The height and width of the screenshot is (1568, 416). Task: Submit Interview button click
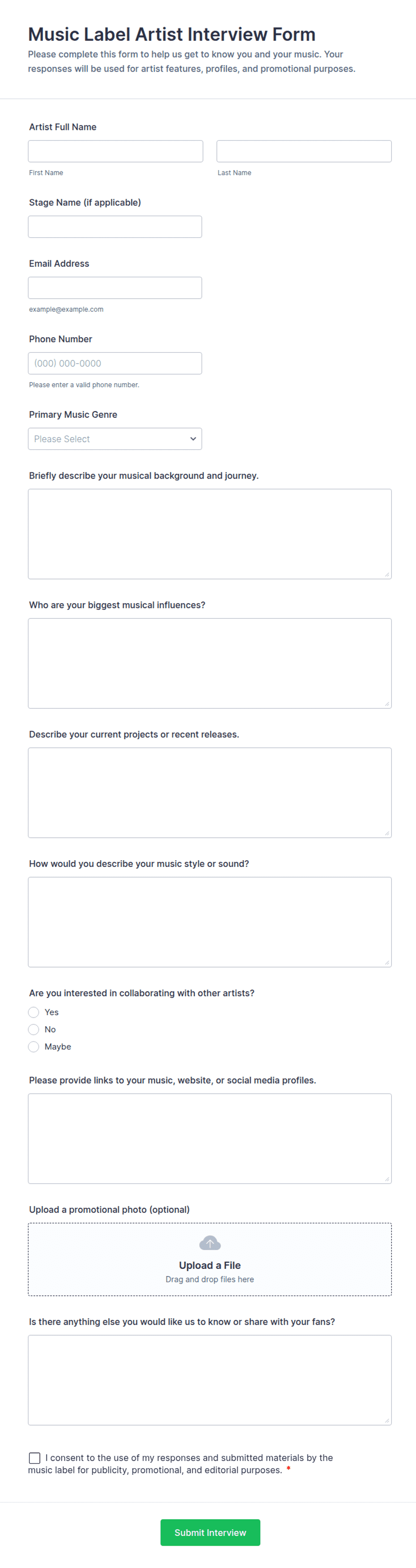(210, 1532)
